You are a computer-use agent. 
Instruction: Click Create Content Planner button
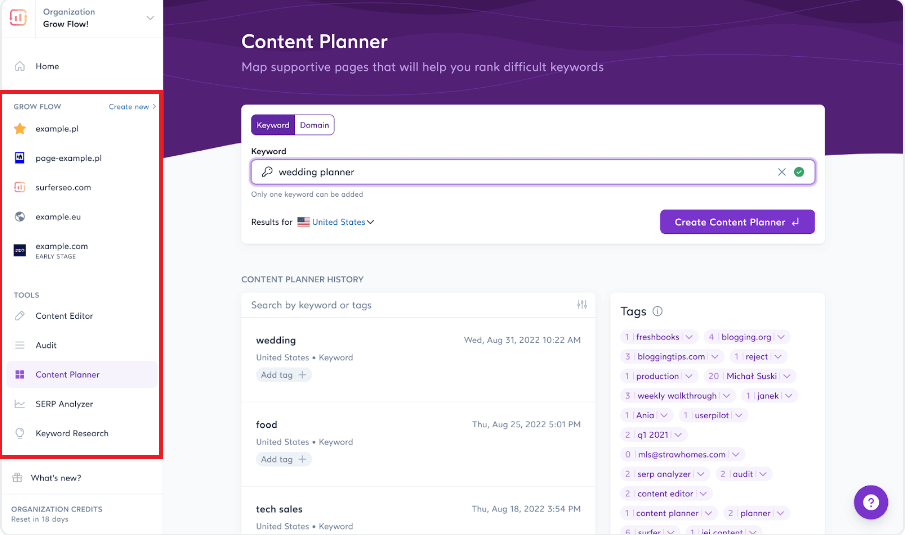click(737, 222)
